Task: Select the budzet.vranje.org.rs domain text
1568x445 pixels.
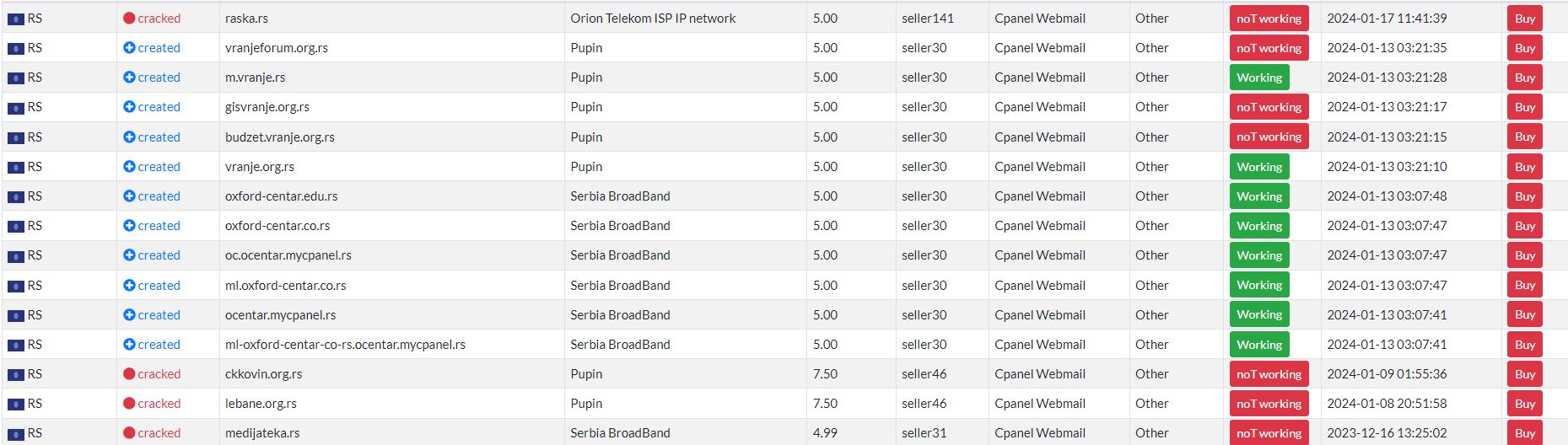Action: coord(280,137)
